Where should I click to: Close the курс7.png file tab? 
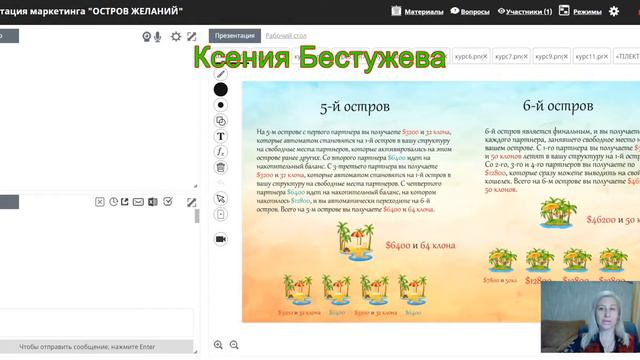pyautogui.click(x=525, y=56)
